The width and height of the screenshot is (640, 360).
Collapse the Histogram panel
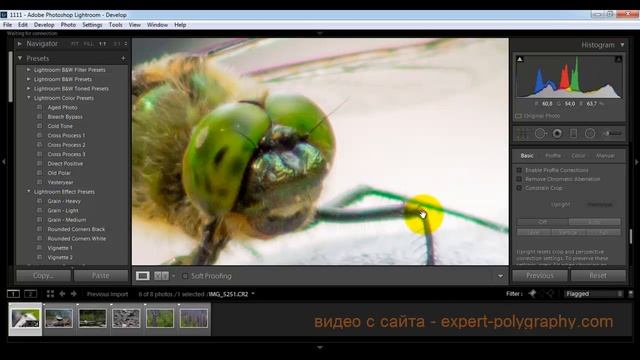622,45
